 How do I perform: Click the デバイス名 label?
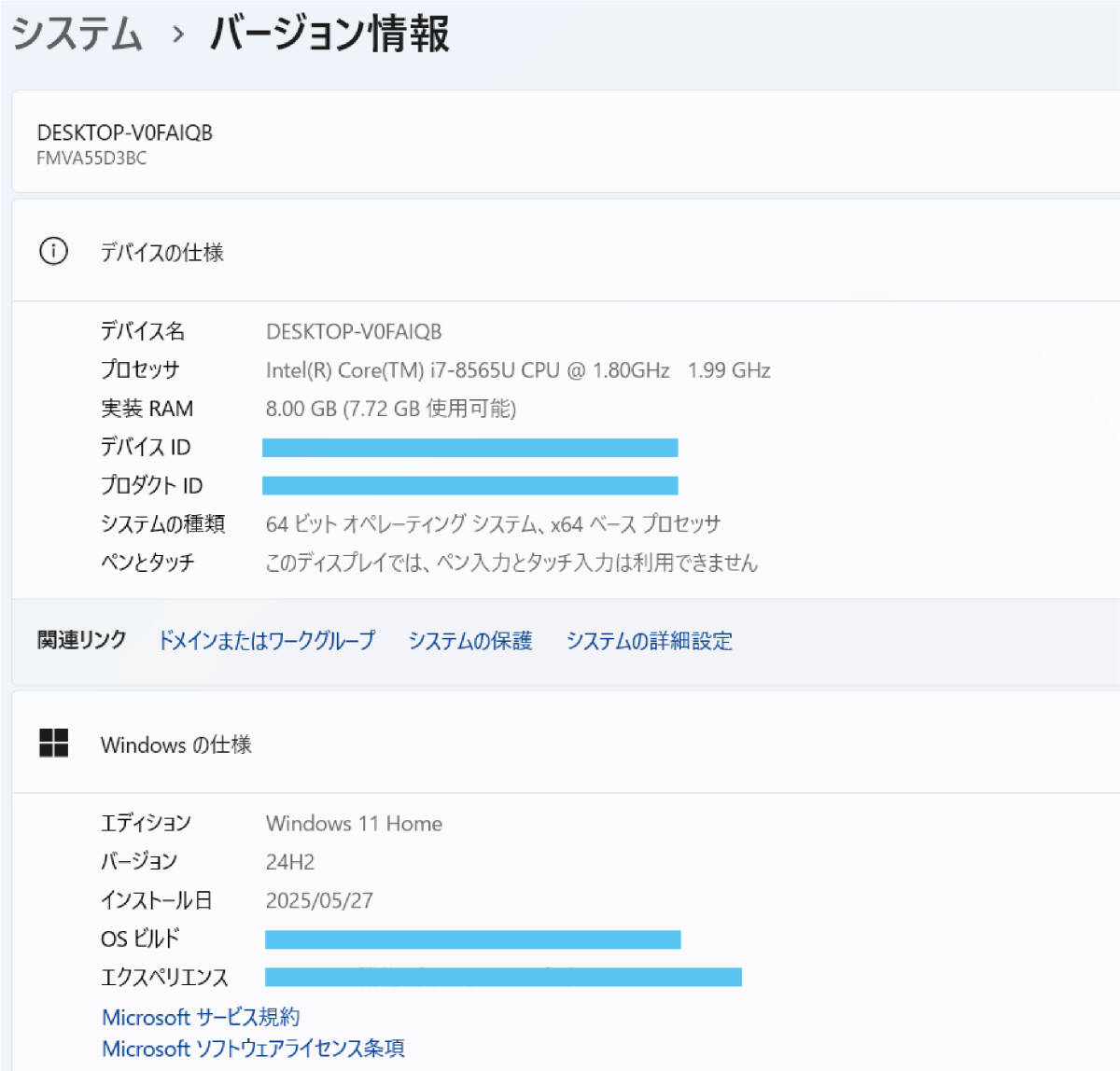click(x=143, y=331)
